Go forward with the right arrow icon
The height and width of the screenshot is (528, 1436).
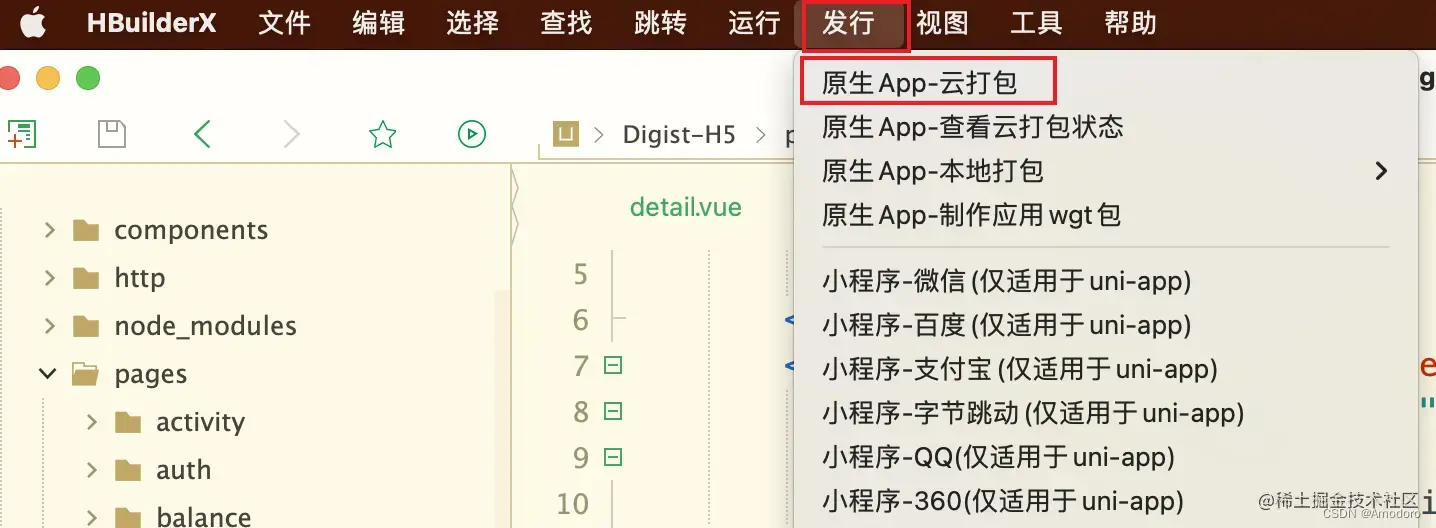pyautogui.click(x=291, y=134)
